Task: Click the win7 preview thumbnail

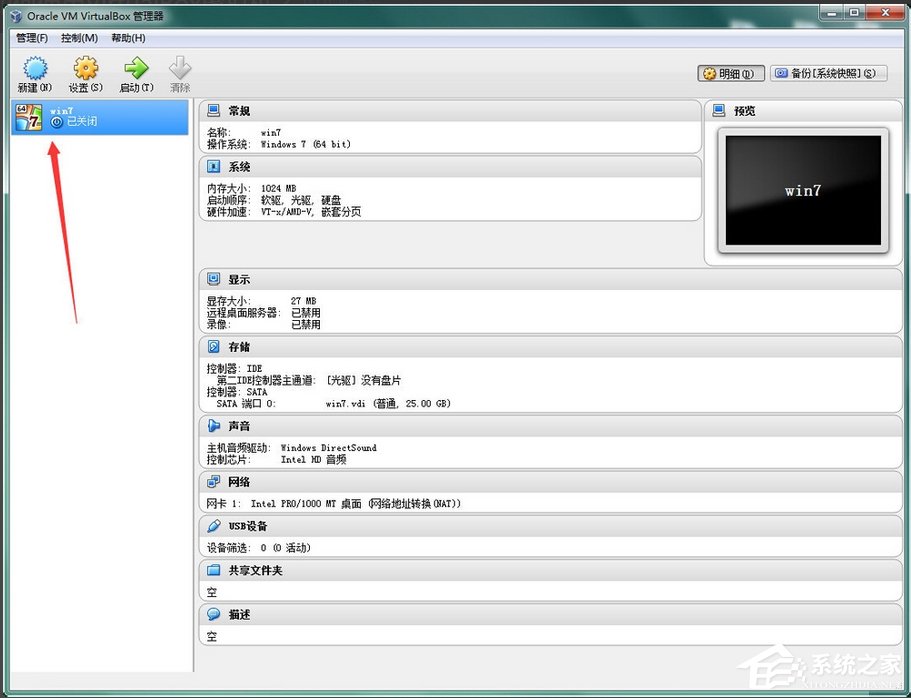Action: click(802, 189)
